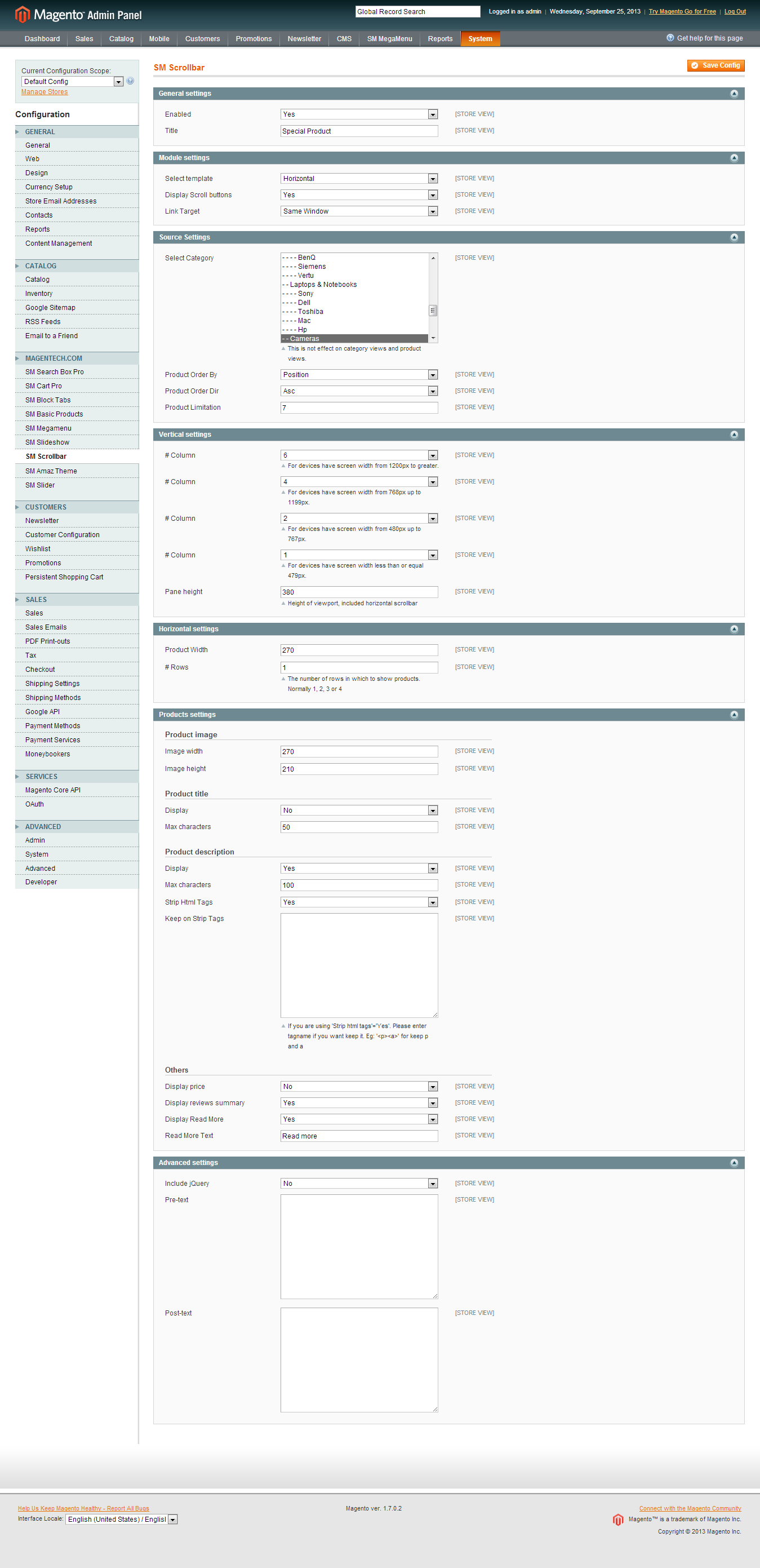
Task: Click the help icon beside Get help
Action: point(670,38)
